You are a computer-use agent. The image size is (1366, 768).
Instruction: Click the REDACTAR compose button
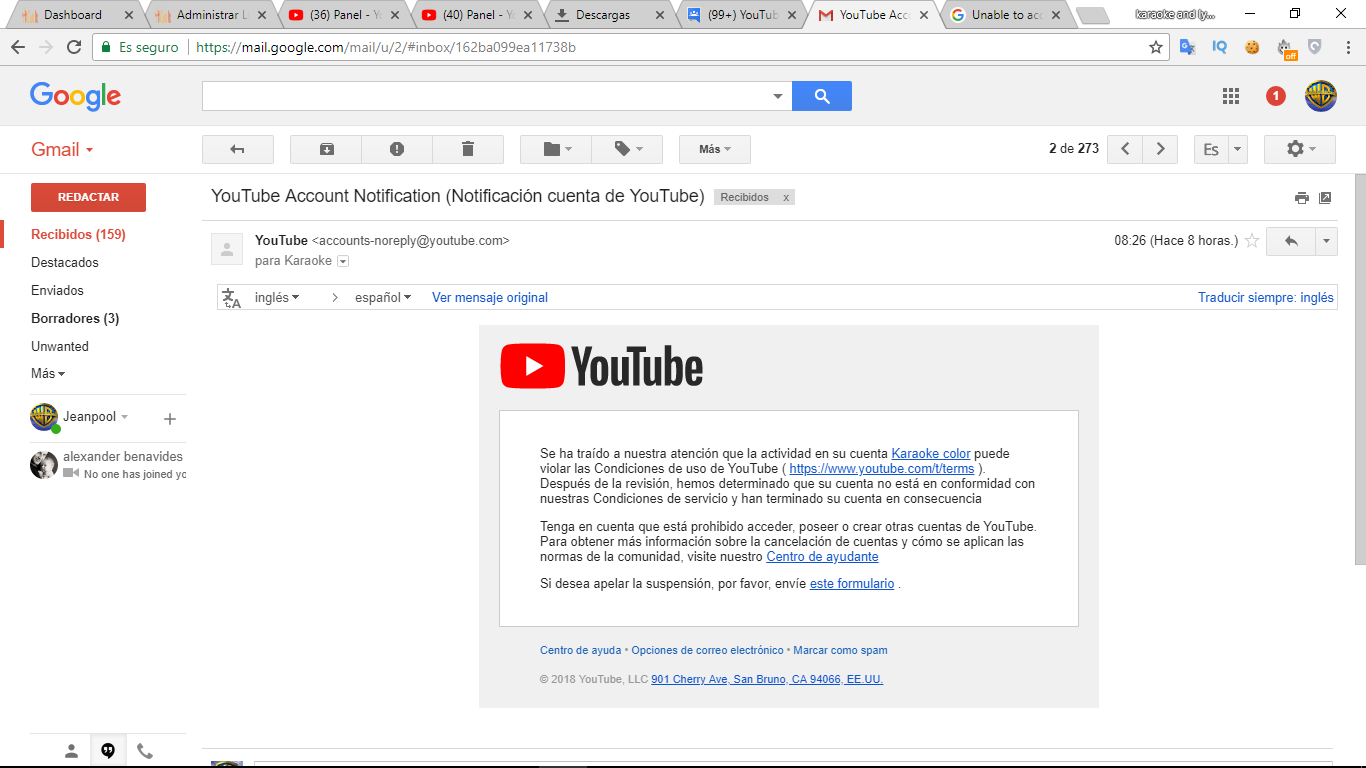coord(88,197)
